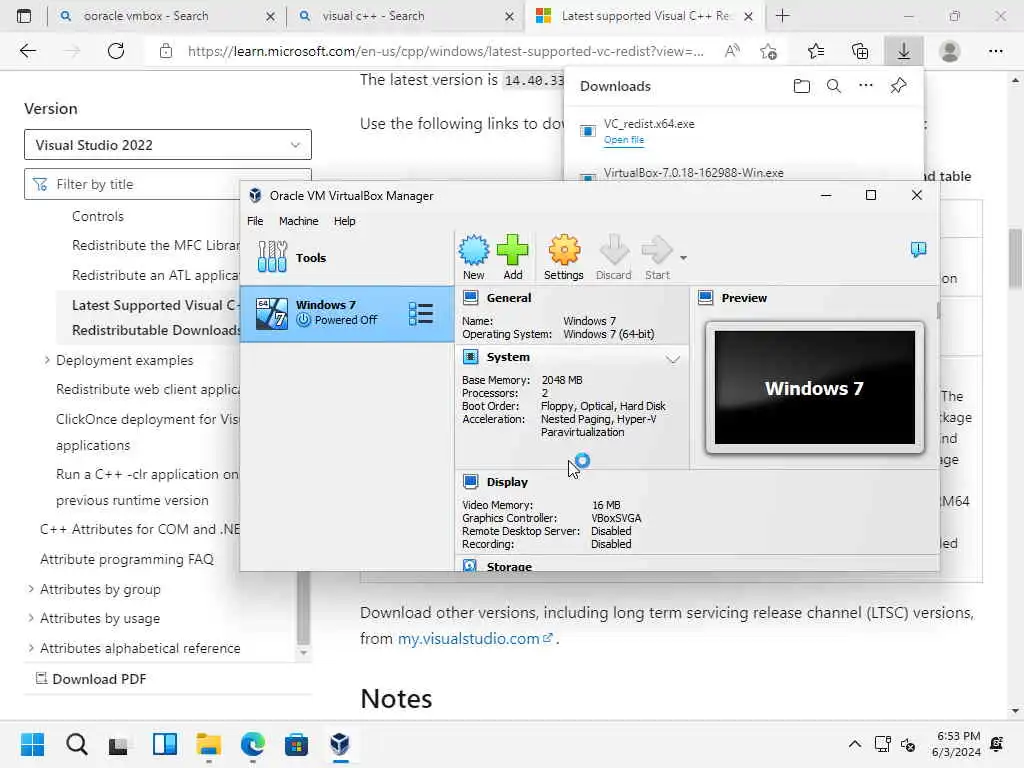Click the Download PDF button
1024x768 pixels.
[91, 679]
